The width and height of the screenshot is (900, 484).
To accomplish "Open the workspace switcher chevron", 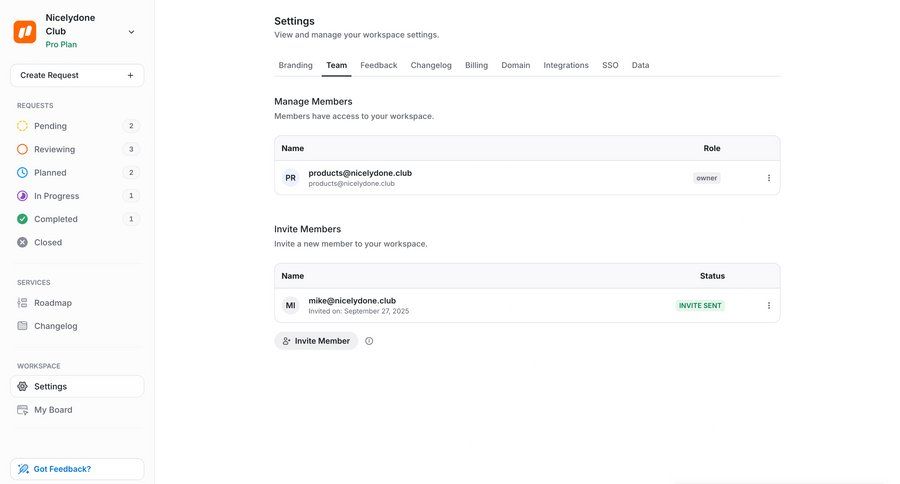I will pos(131,32).
